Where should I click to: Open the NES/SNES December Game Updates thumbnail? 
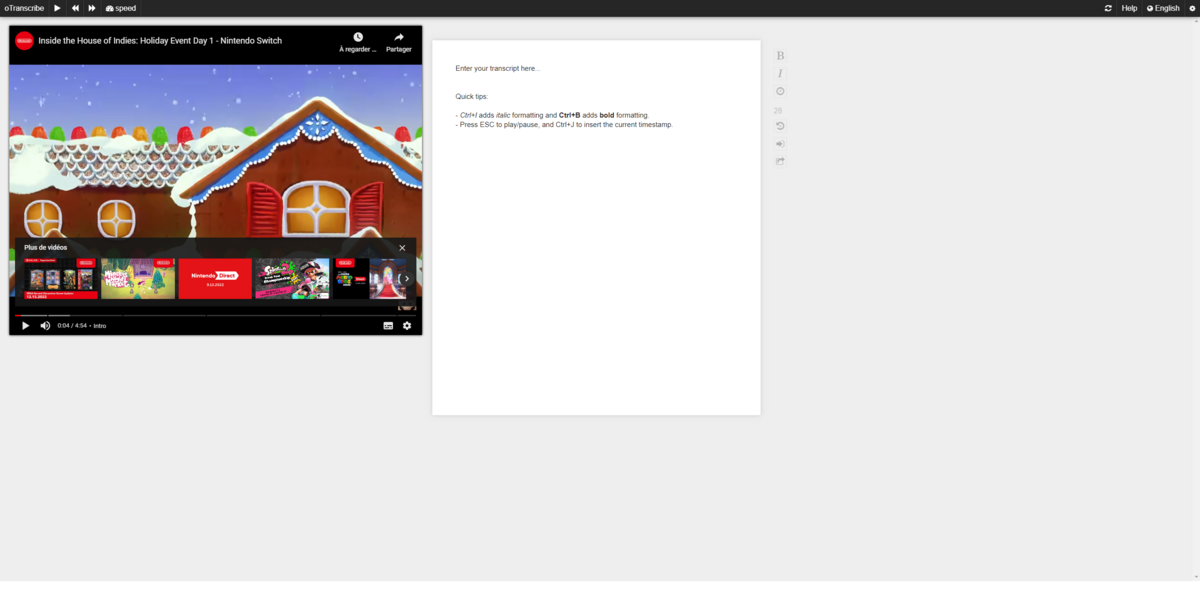[61, 279]
